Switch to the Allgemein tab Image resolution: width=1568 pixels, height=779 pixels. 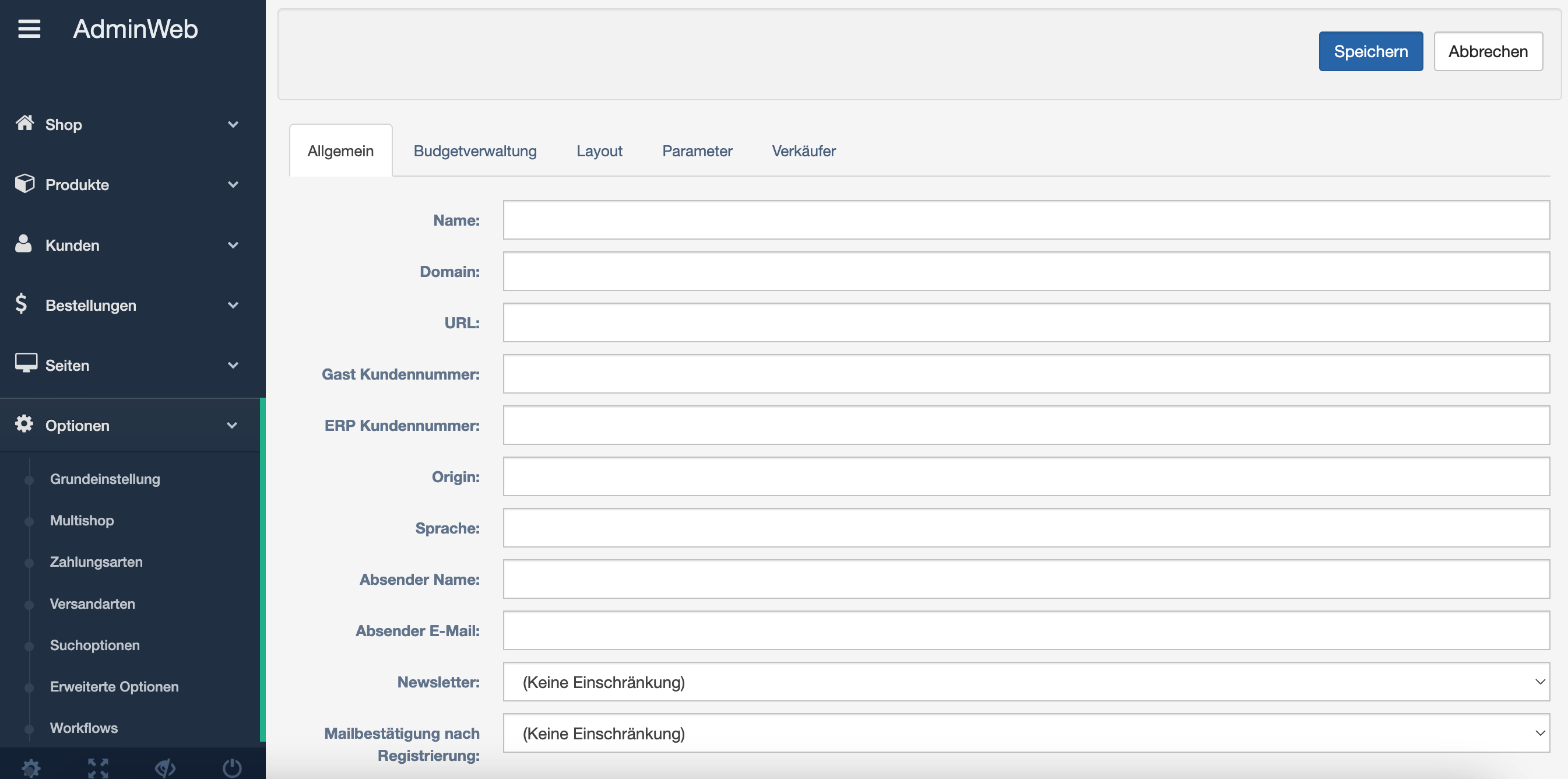(x=341, y=151)
